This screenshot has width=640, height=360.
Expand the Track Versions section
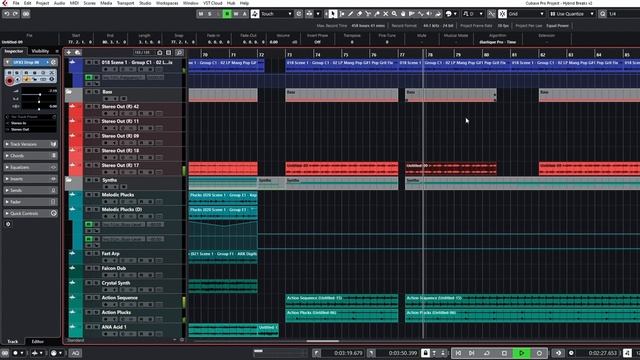coord(31,144)
